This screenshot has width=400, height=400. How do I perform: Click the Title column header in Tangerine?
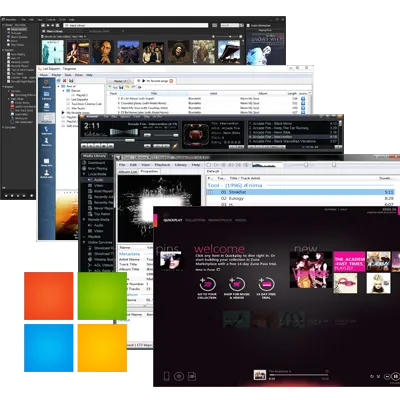(154, 93)
